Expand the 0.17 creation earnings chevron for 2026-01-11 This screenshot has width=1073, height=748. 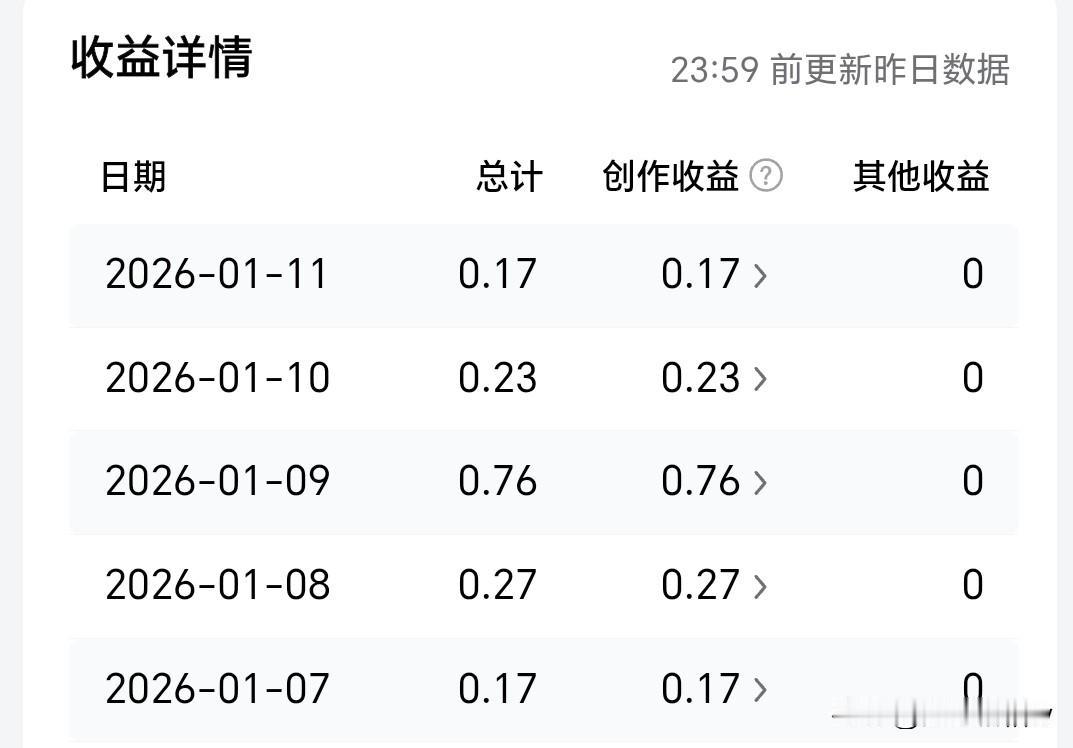coord(760,275)
